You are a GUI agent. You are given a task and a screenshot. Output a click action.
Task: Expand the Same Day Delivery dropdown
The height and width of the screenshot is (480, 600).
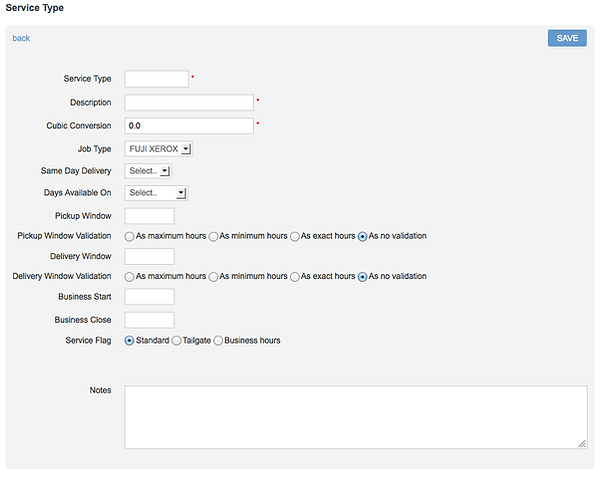(x=148, y=171)
